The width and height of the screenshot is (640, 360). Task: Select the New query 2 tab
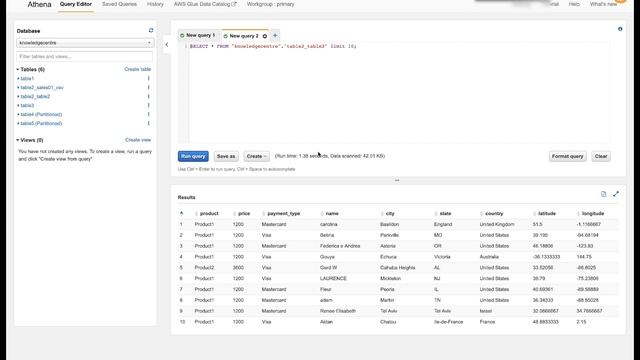[244, 36]
